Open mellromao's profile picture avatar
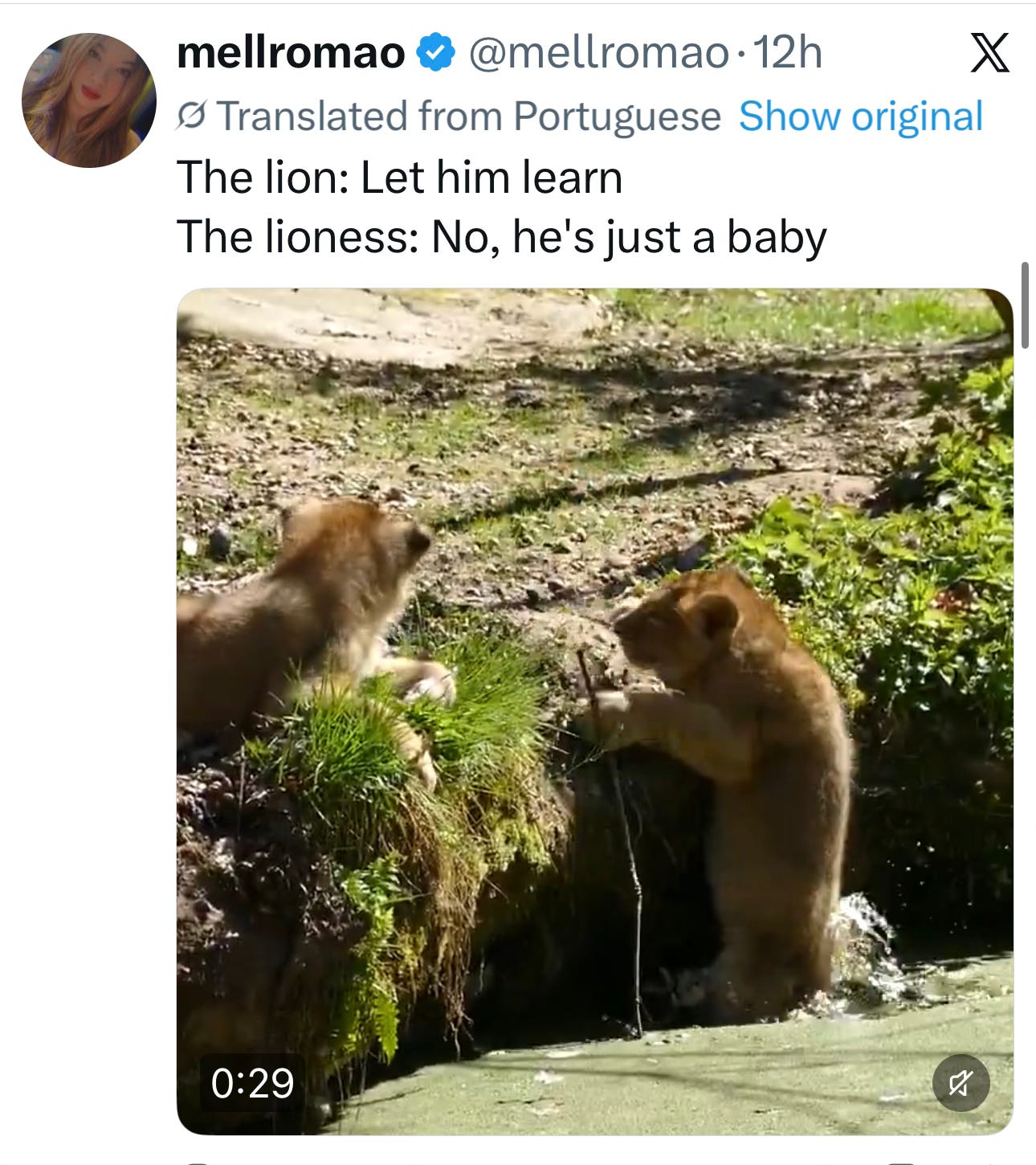Image resolution: width=1036 pixels, height=1165 pixels. point(88,100)
